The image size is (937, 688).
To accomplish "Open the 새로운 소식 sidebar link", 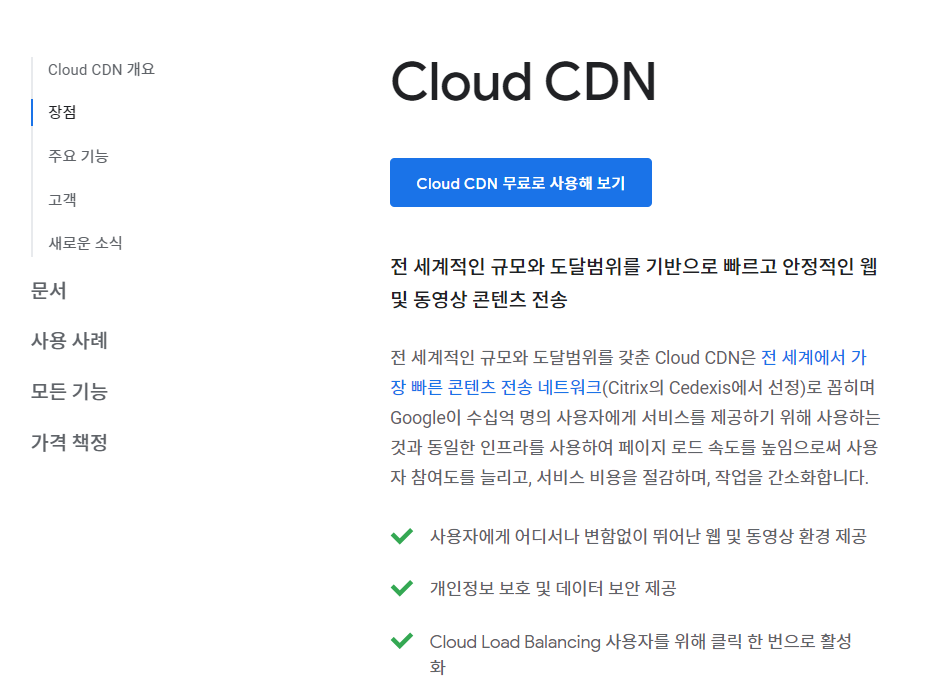I will (x=85, y=243).
